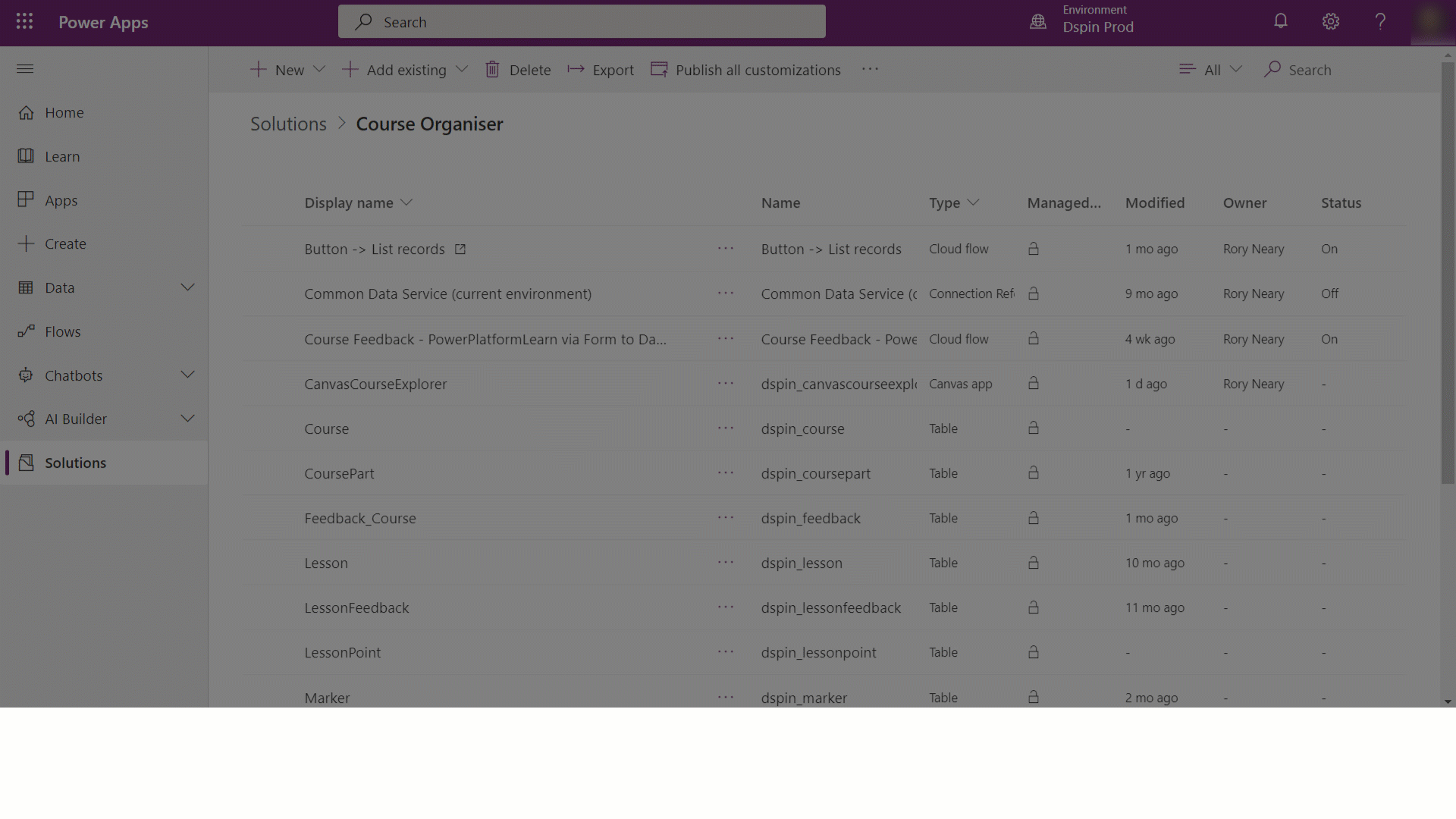
Task: Click the Solutions navigation icon
Action: coord(25,462)
